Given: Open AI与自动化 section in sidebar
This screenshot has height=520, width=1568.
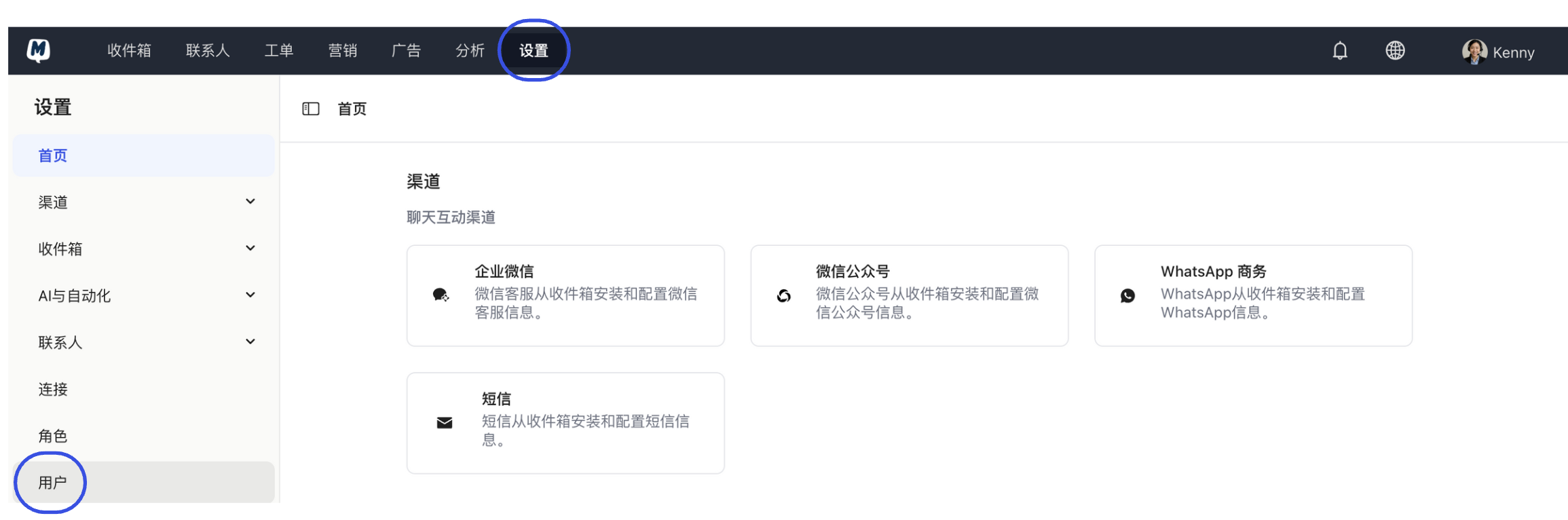Looking at the screenshot, I should 143,295.
